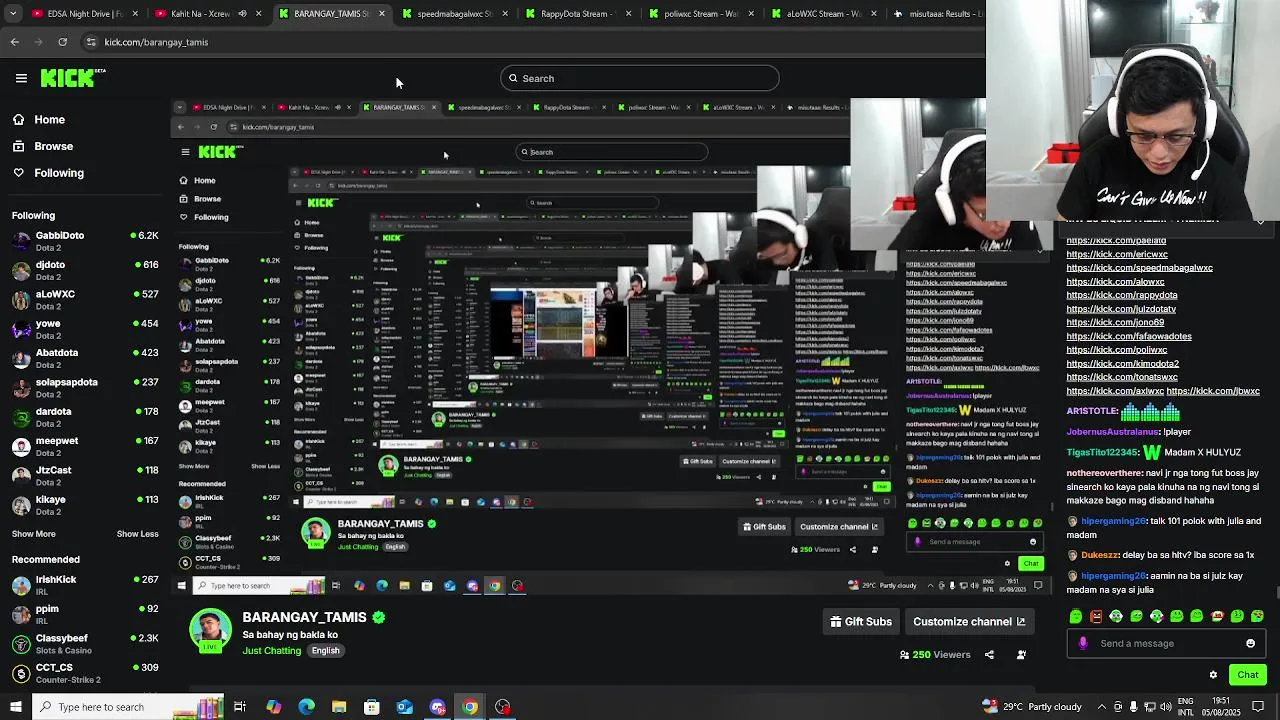Open Microsoft Store from taskbar
The image size is (1280, 720).
(371, 707)
